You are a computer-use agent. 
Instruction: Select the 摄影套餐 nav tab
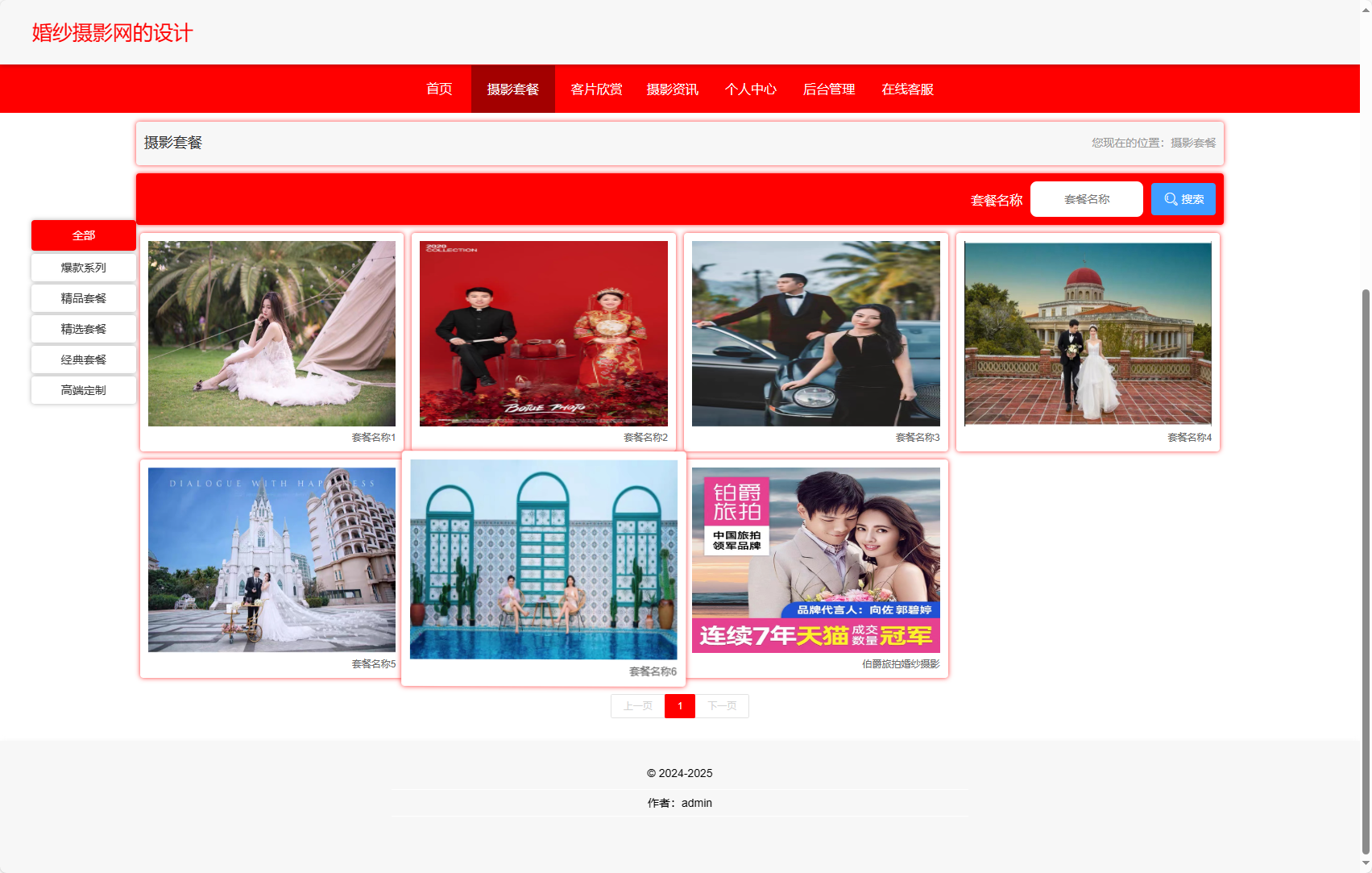coord(513,89)
